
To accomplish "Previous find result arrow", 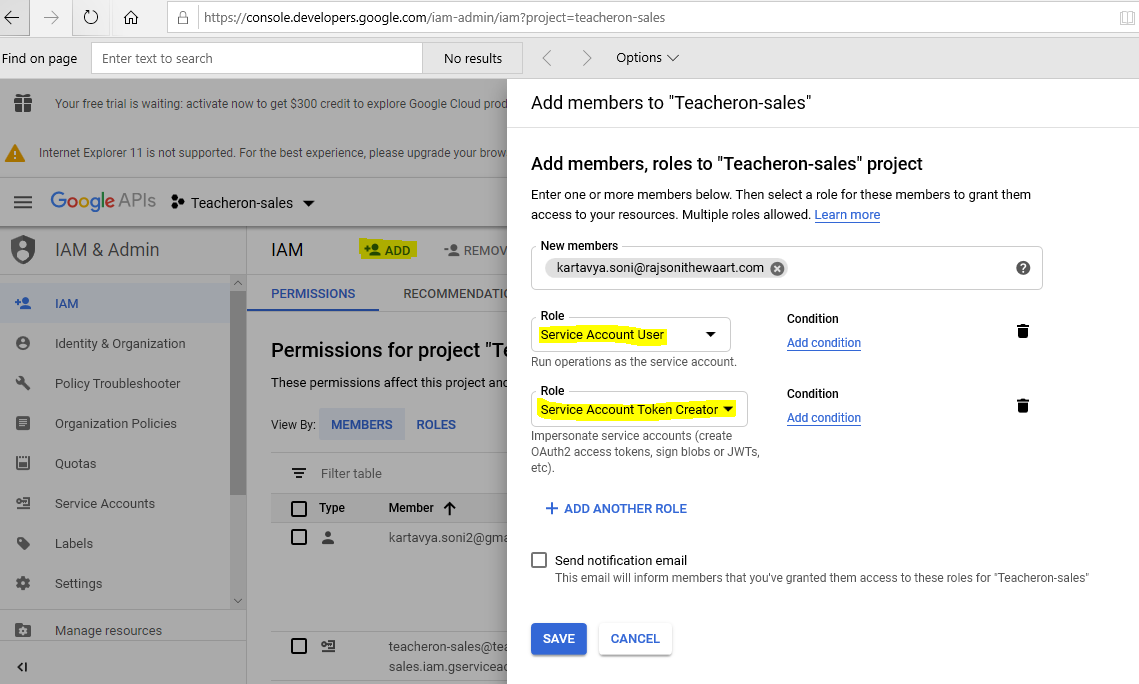I will [547, 58].
